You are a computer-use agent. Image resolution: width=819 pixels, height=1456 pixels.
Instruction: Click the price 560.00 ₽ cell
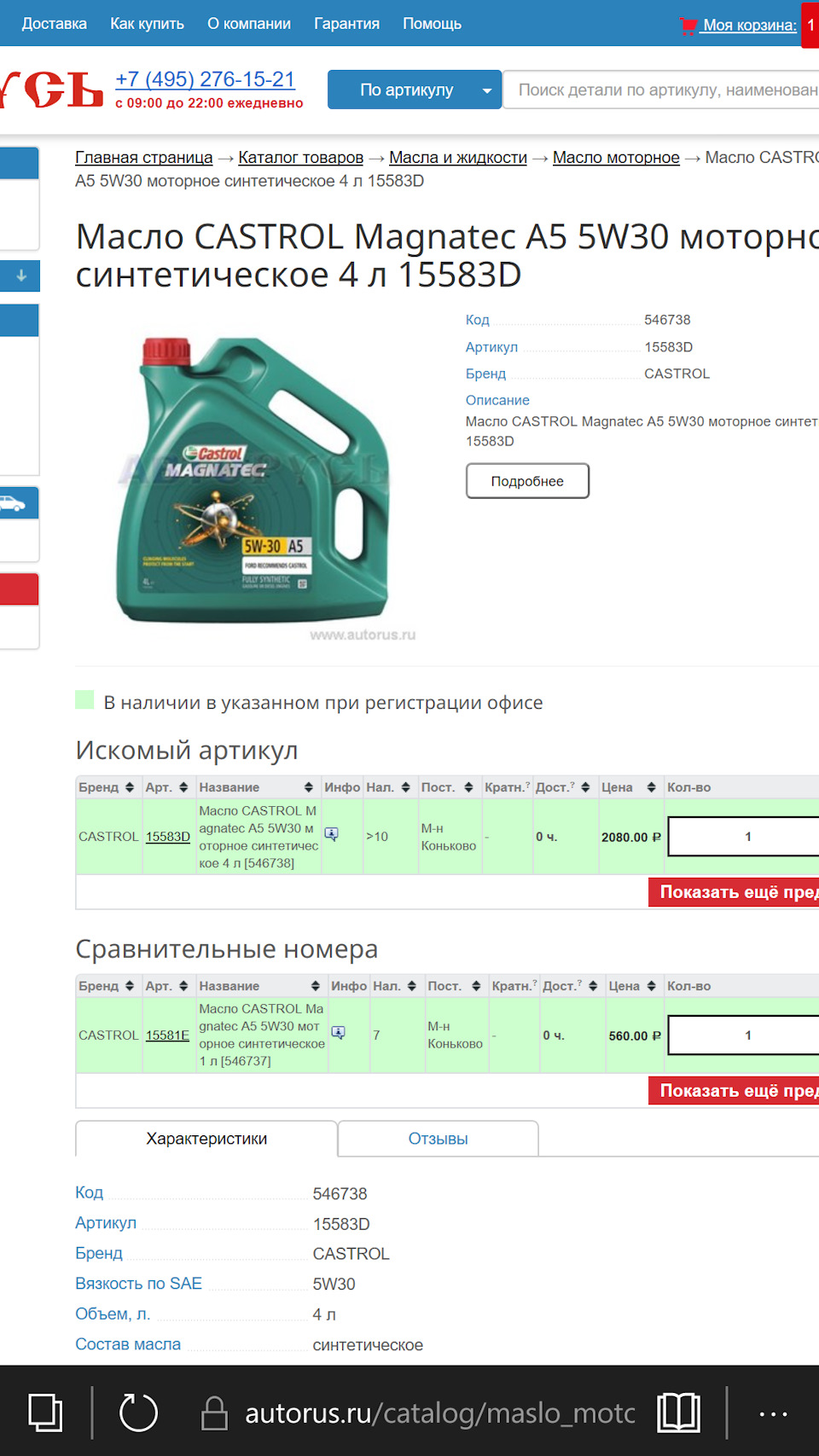pos(635,1036)
